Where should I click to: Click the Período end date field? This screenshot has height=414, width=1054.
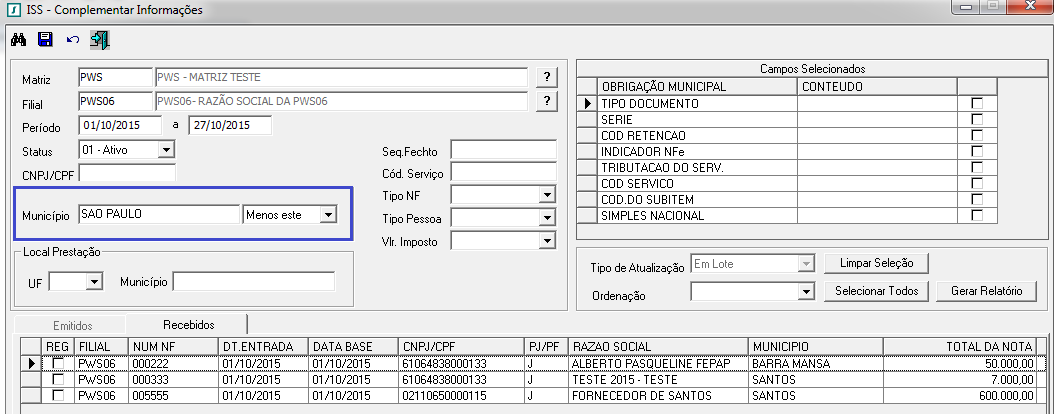(x=230, y=125)
